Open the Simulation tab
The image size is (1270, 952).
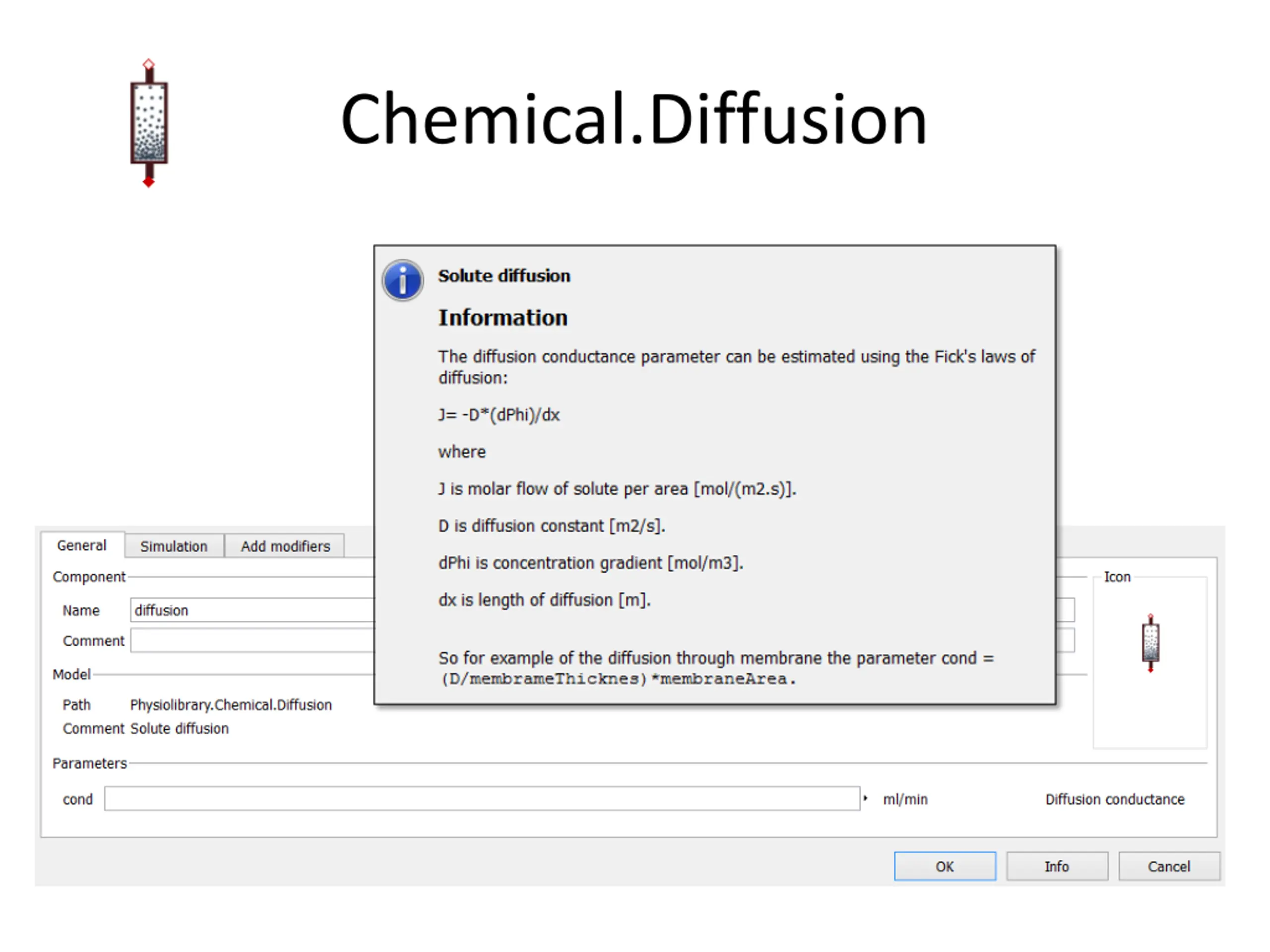[174, 546]
